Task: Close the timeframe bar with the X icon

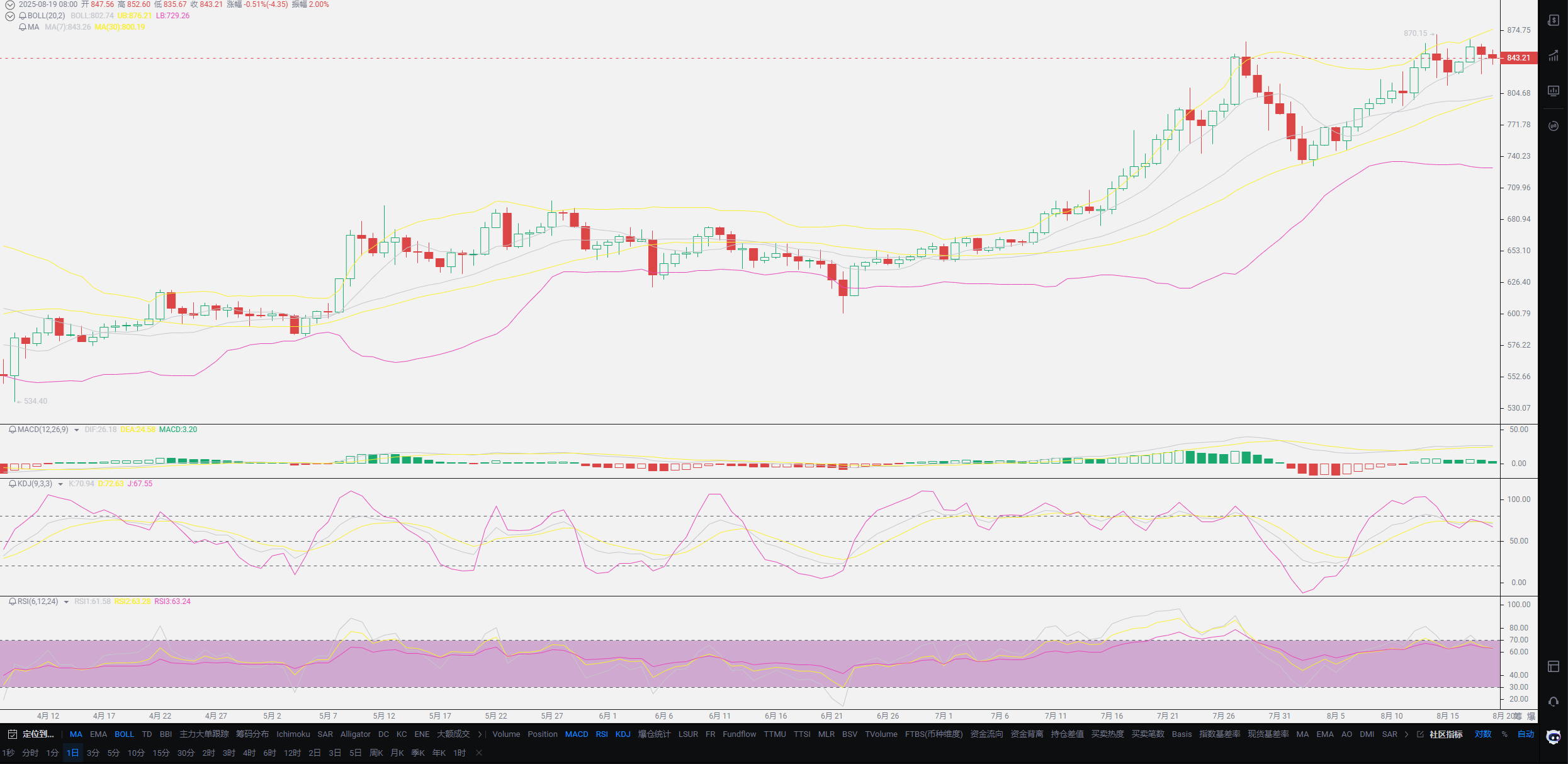Action: click(479, 753)
